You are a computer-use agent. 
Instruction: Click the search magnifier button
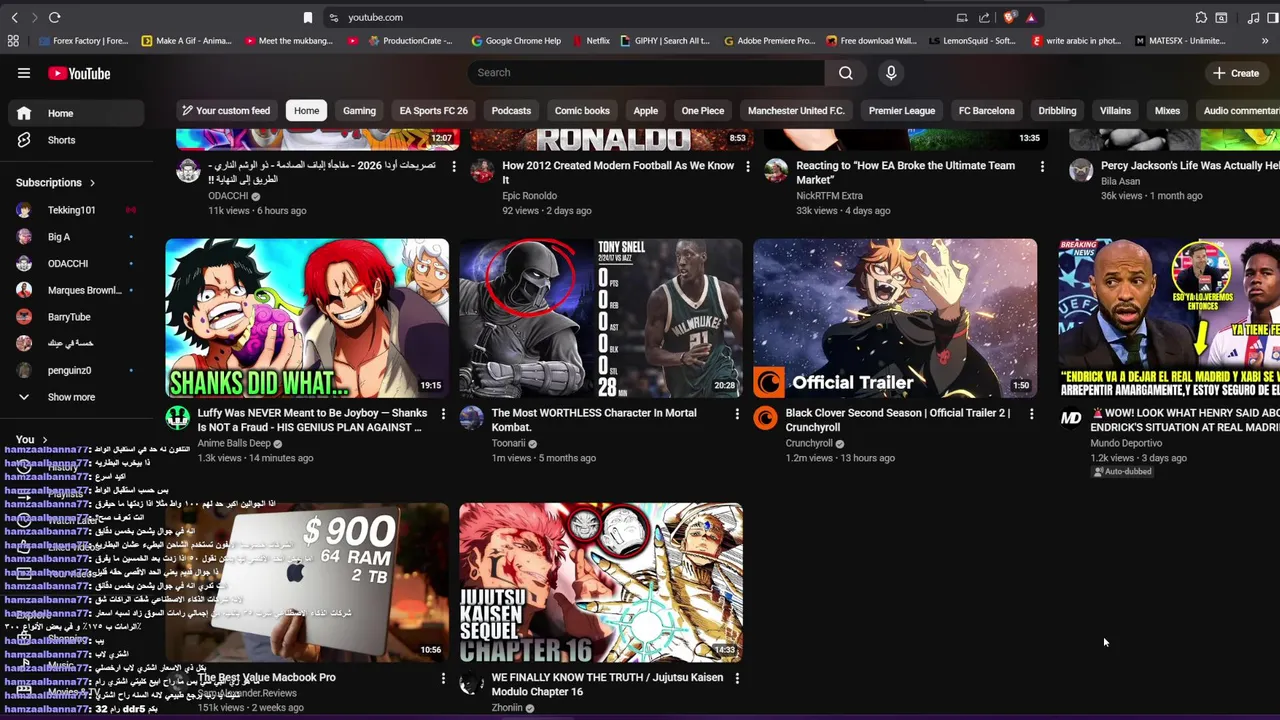(x=846, y=73)
